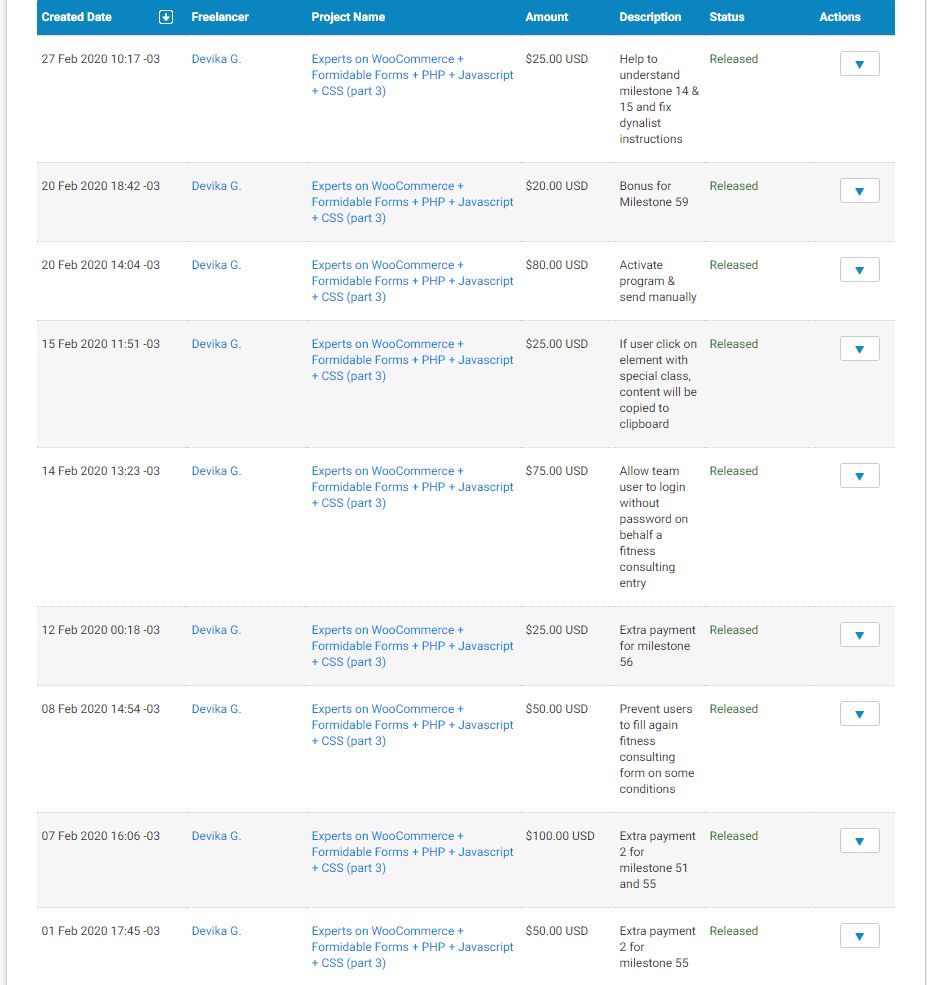This screenshot has width=927, height=985.
Task: Click the Status column header
Action: pyautogui.click(x=727, y=17)
